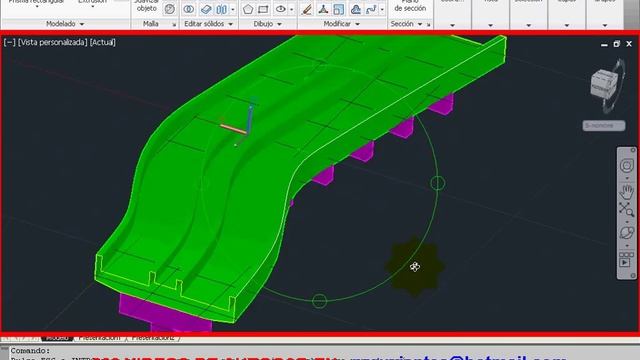Expand the Dibujo panel
The width and height of the screenshot is (640, 360).
click(x=267, y=24)
